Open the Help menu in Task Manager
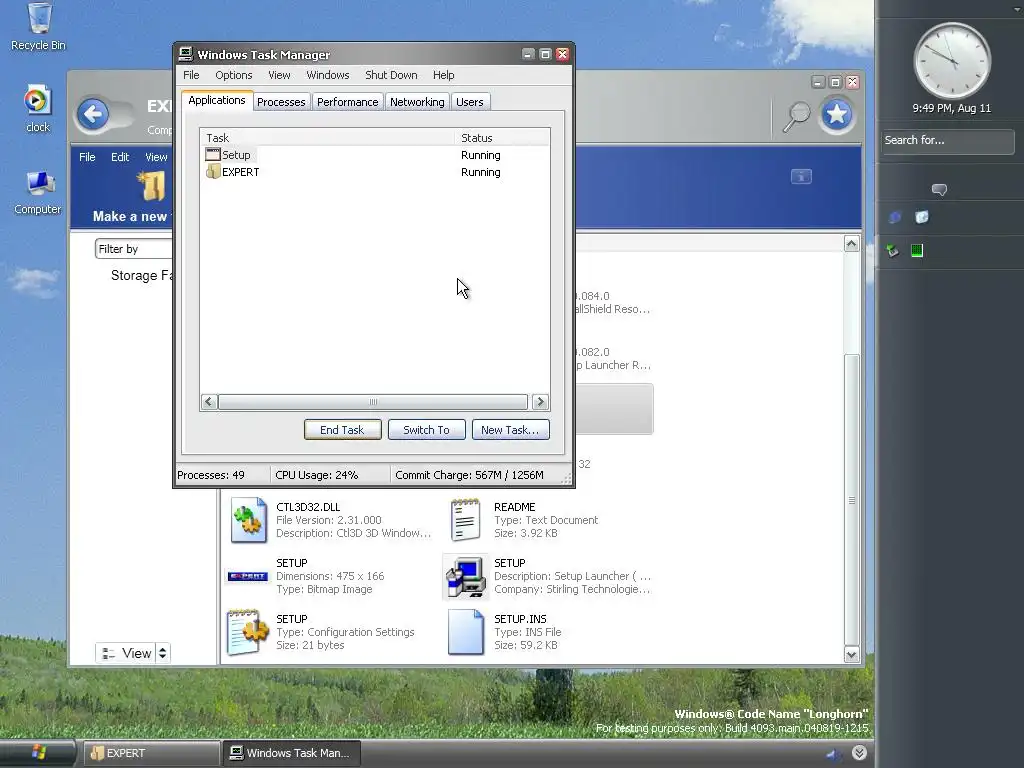This screenshot has width=1024, height=768. 443,75
